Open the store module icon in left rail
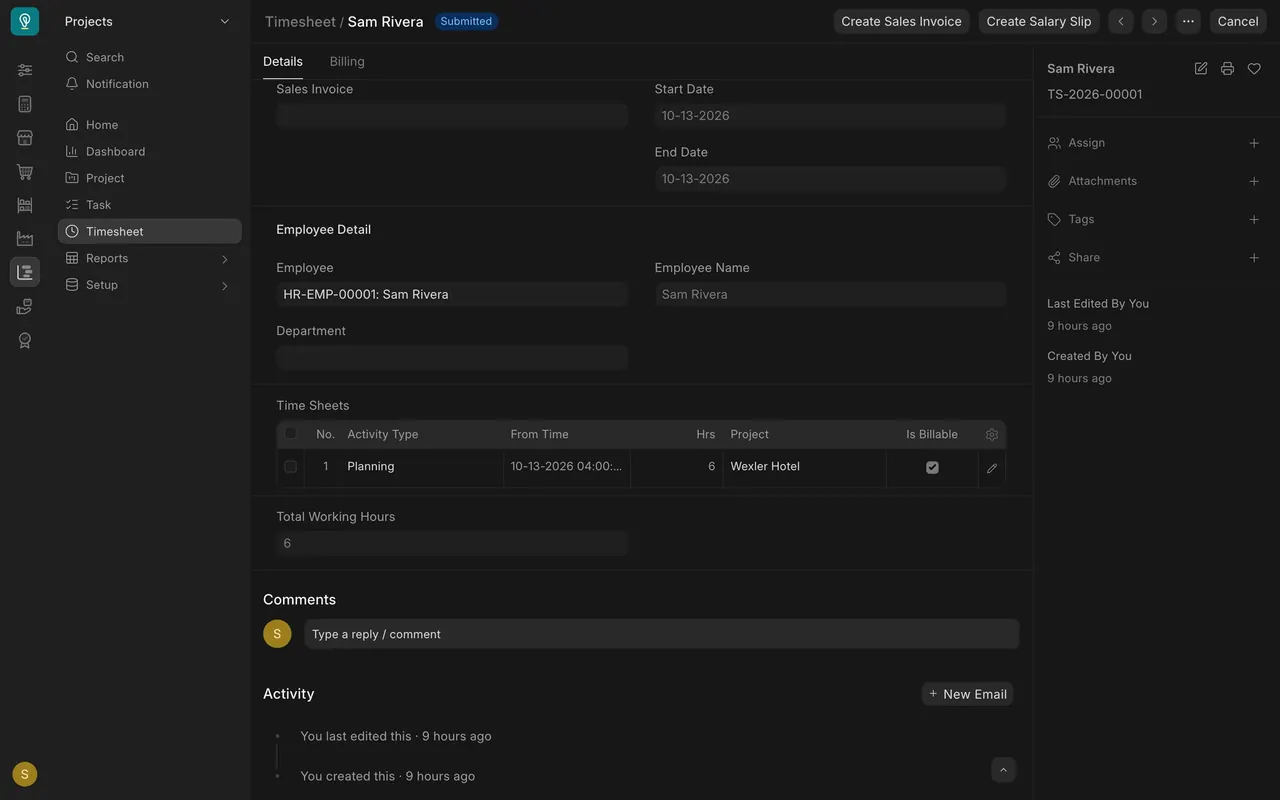 (25, 138)
